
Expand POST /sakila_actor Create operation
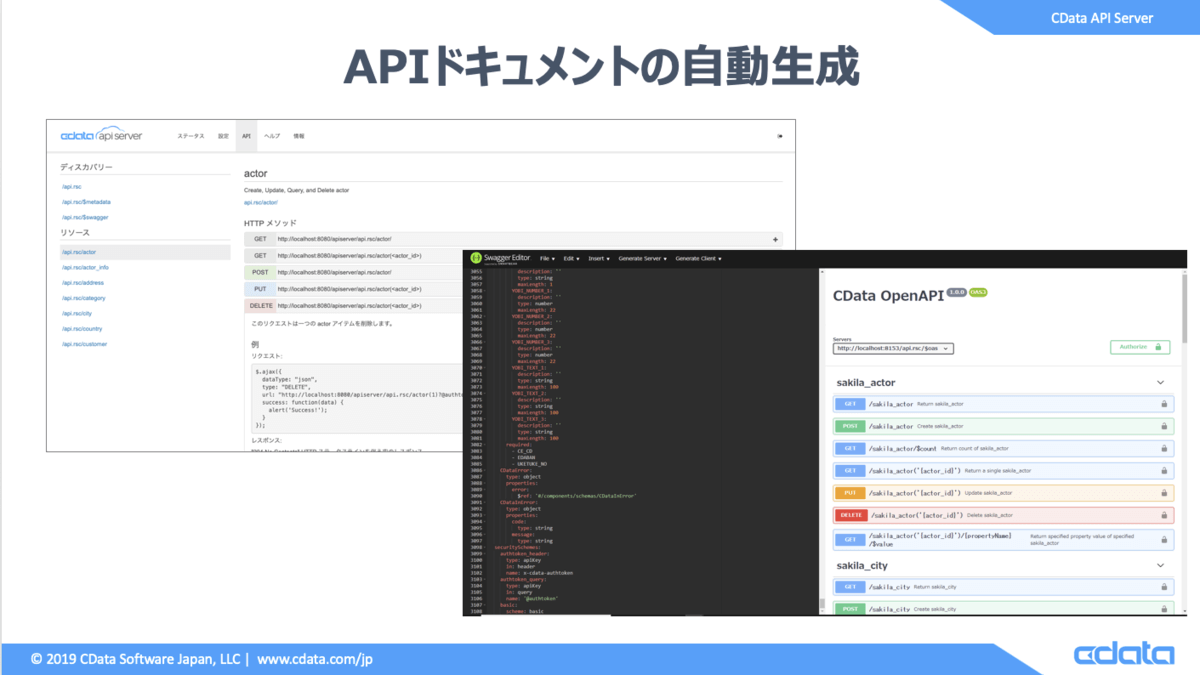tap(1003, 426)
